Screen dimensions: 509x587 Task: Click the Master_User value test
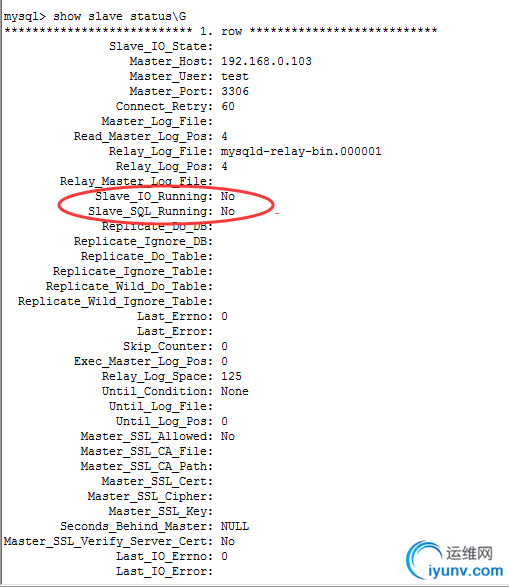235,76
